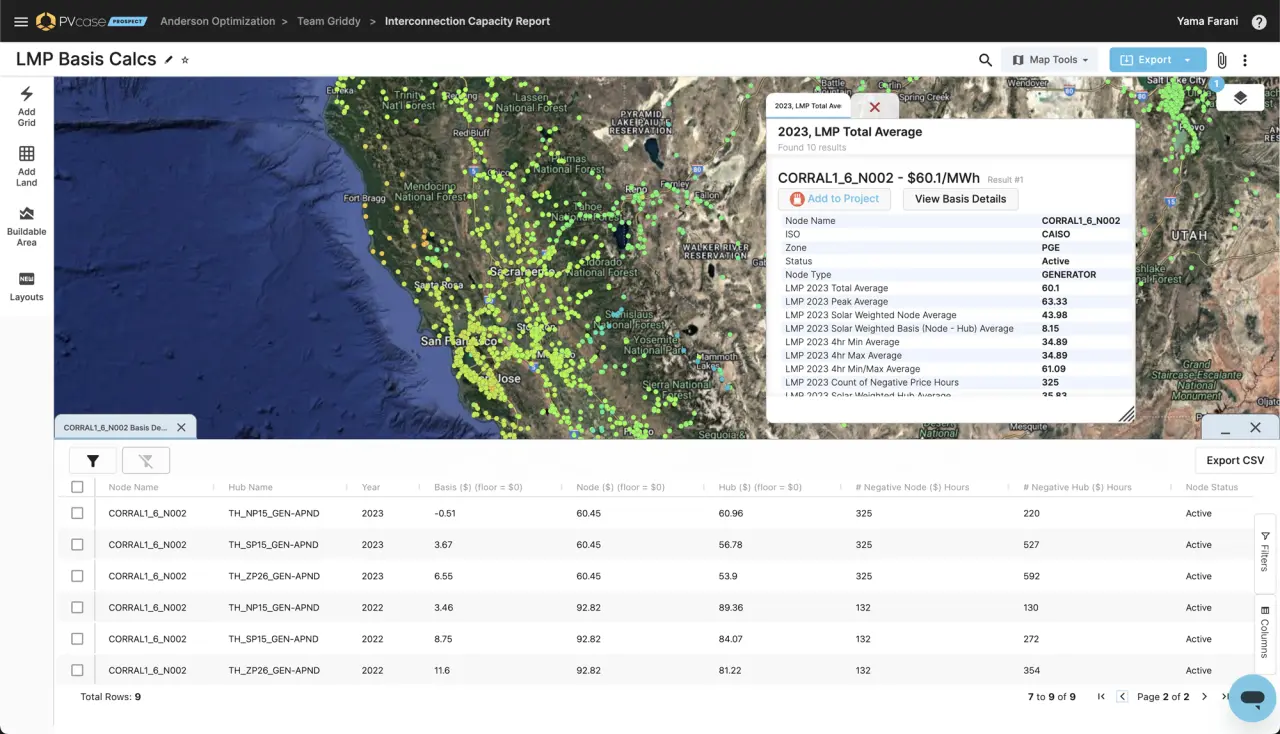The height and width of the screenshot is (734, 1280).
Task: Click the Export CSV button
Action: click(1235, 460)
